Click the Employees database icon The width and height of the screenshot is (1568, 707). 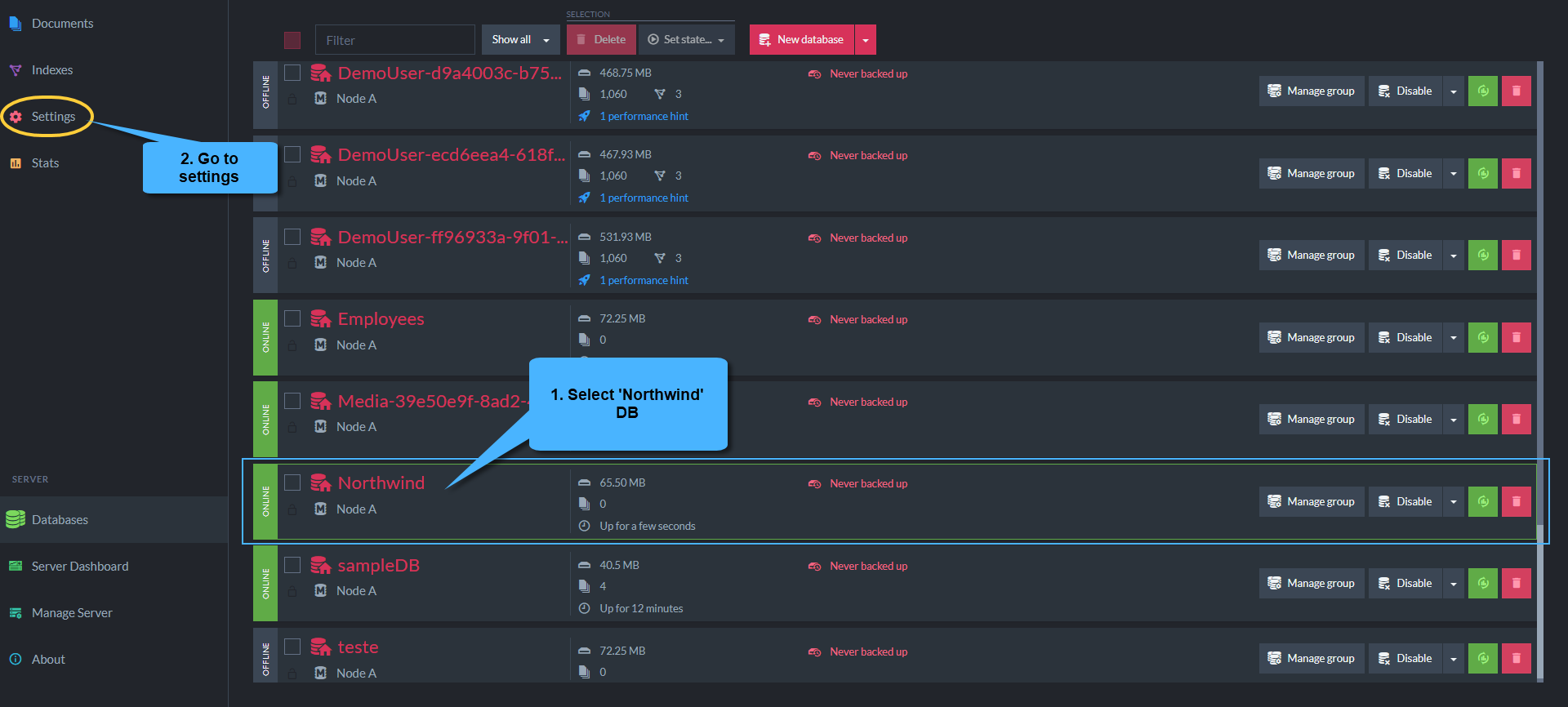tap(320, 318)
